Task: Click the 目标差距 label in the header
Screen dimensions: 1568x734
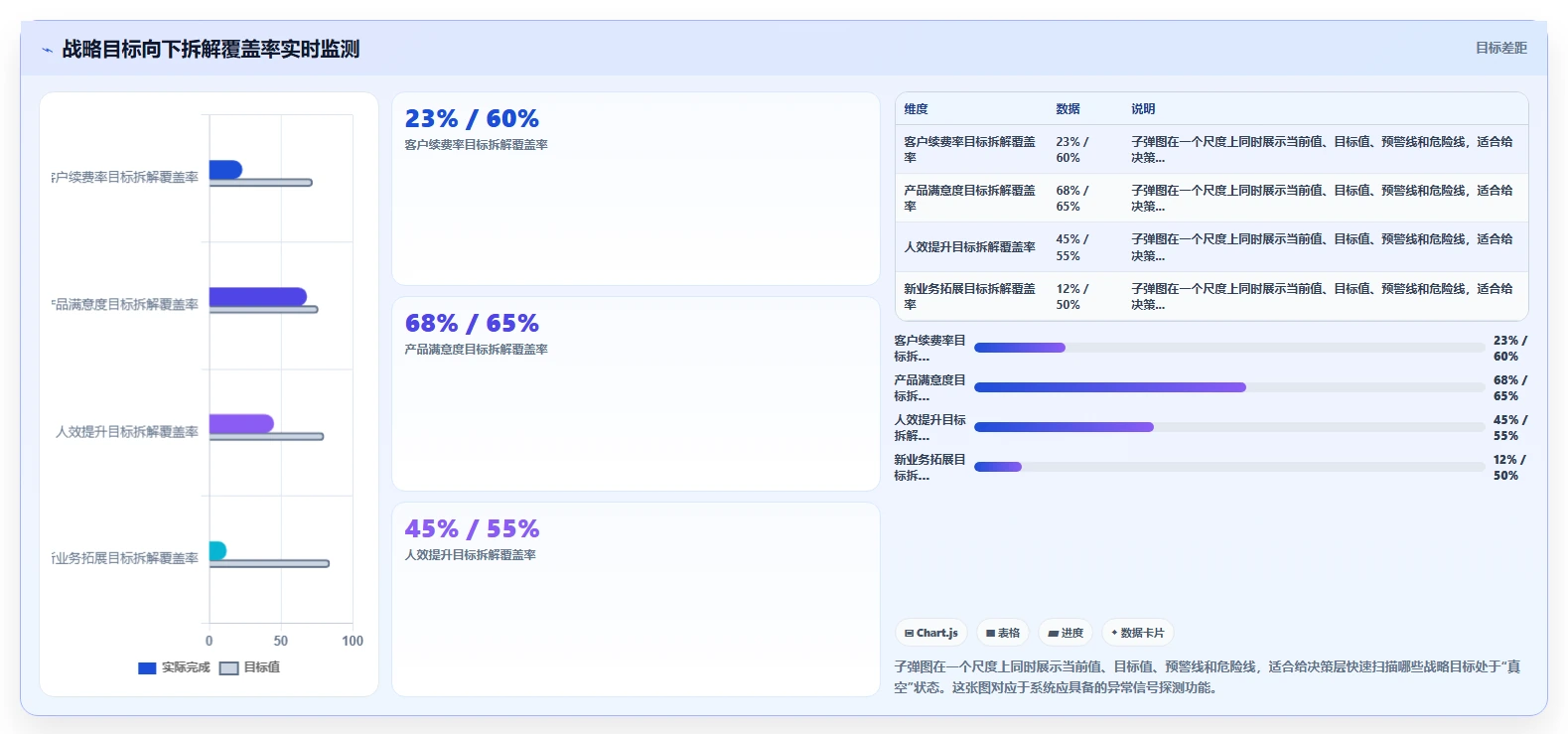Action: pyautogui.click(x=1500, y=48)
